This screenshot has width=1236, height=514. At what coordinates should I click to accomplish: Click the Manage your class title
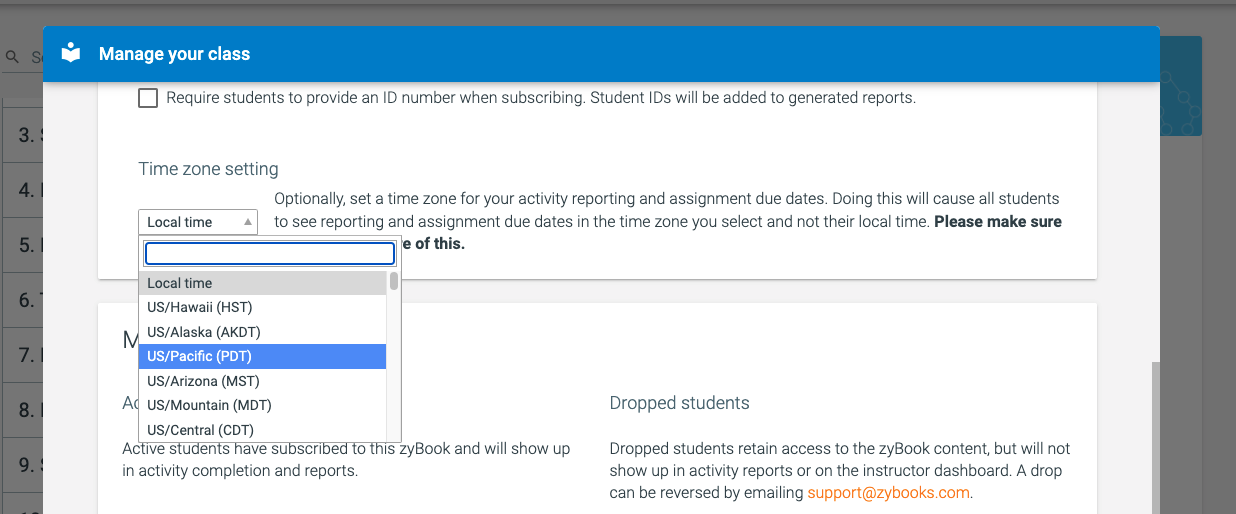(x=174, y=54)
